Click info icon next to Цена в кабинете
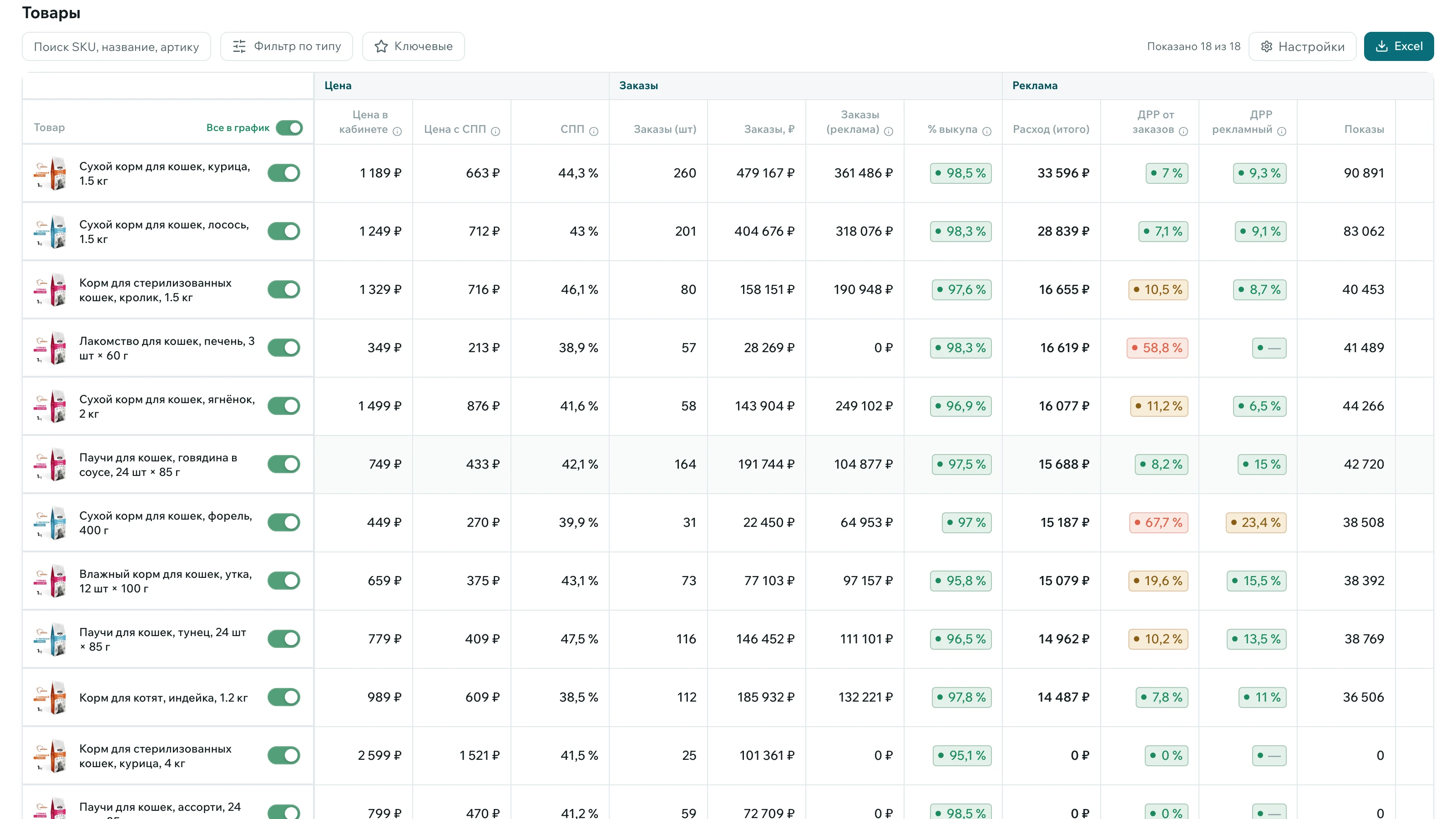 pos(397,131)
